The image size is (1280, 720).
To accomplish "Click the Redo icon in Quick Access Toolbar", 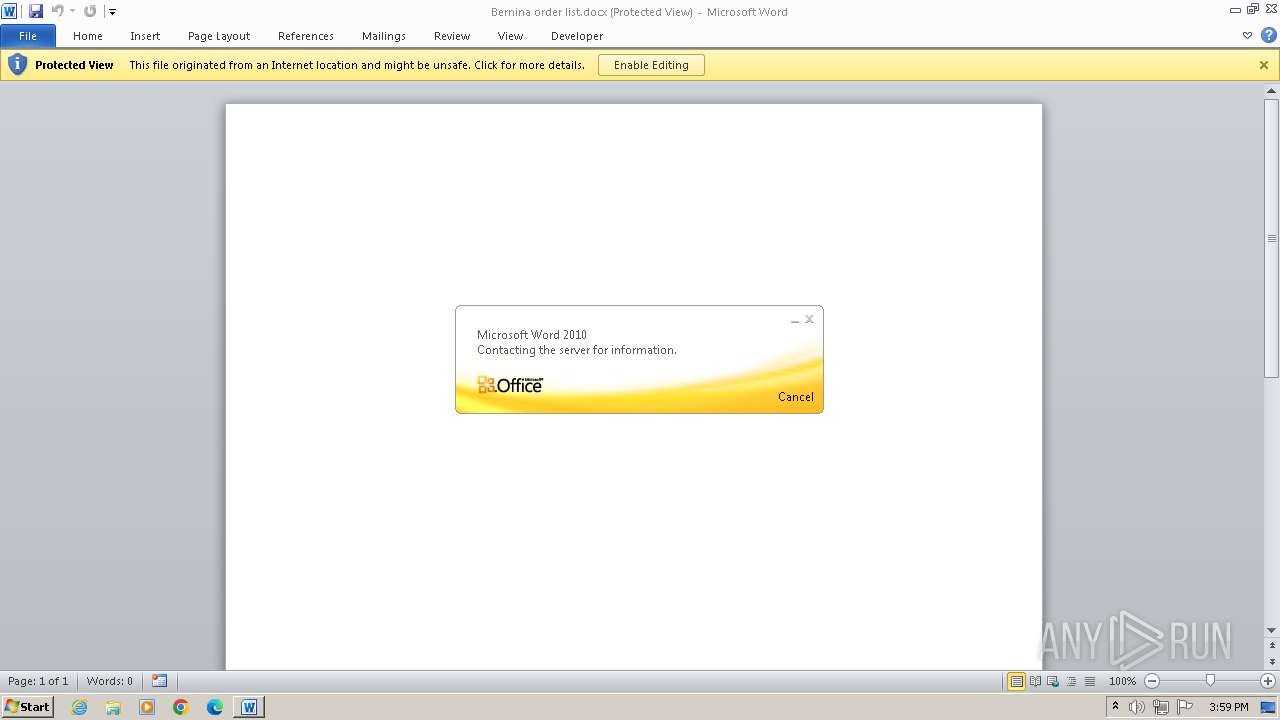I will point(90,11).
